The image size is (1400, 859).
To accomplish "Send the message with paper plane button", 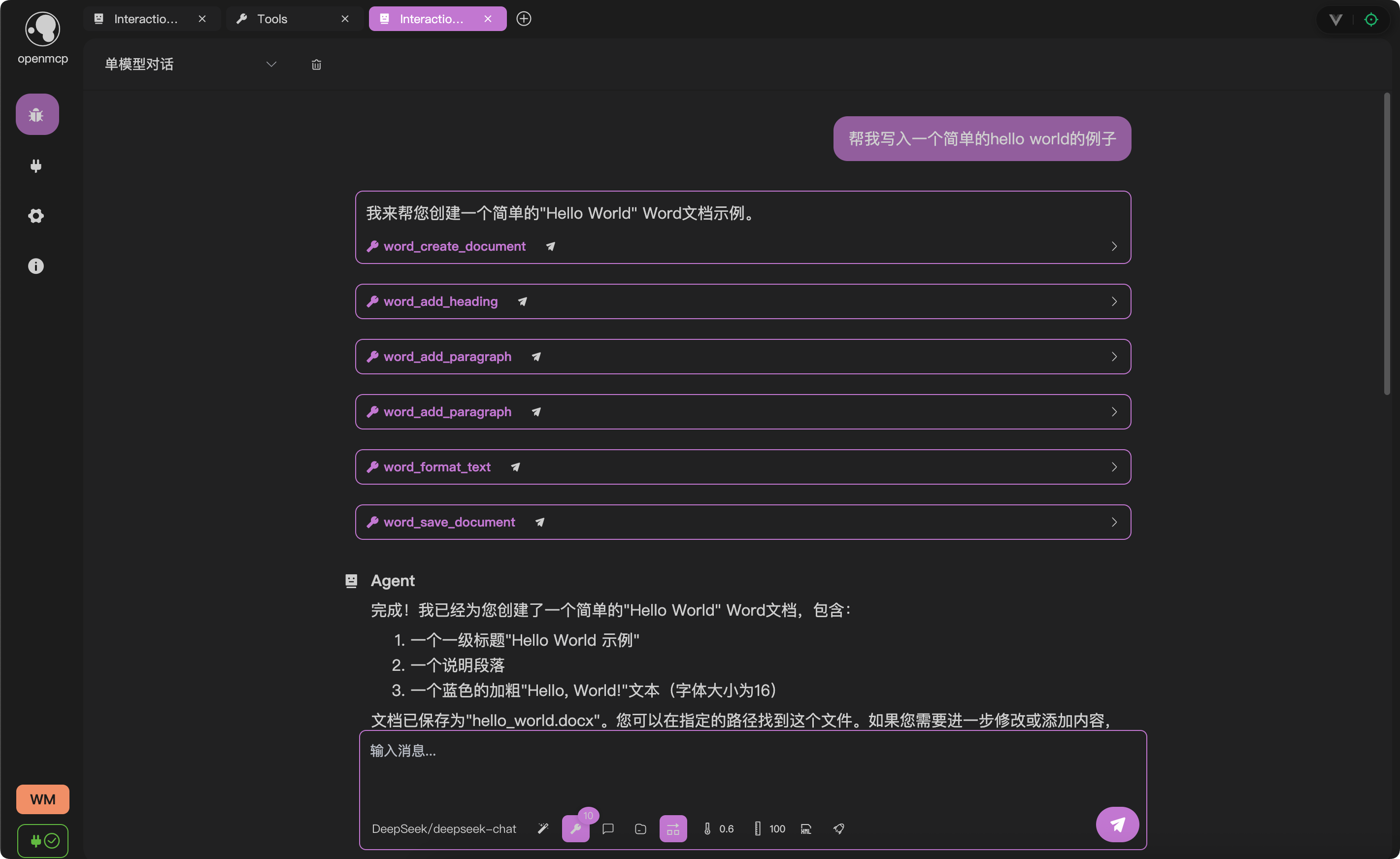I will pos(1117,824).
